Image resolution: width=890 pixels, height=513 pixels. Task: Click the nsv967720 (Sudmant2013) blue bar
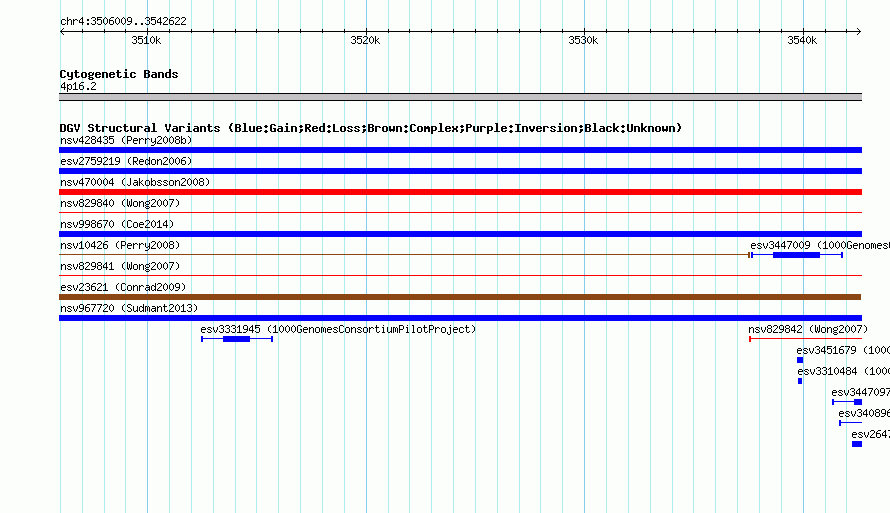pos(460,318)
